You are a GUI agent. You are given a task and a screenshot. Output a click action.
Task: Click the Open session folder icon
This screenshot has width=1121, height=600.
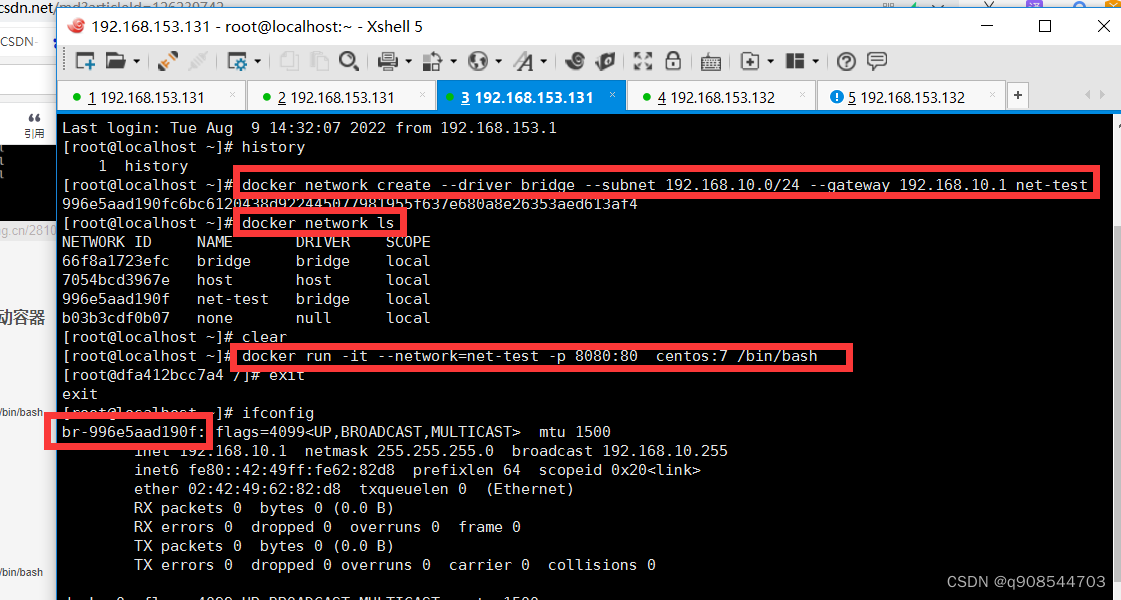coord(115,62)
